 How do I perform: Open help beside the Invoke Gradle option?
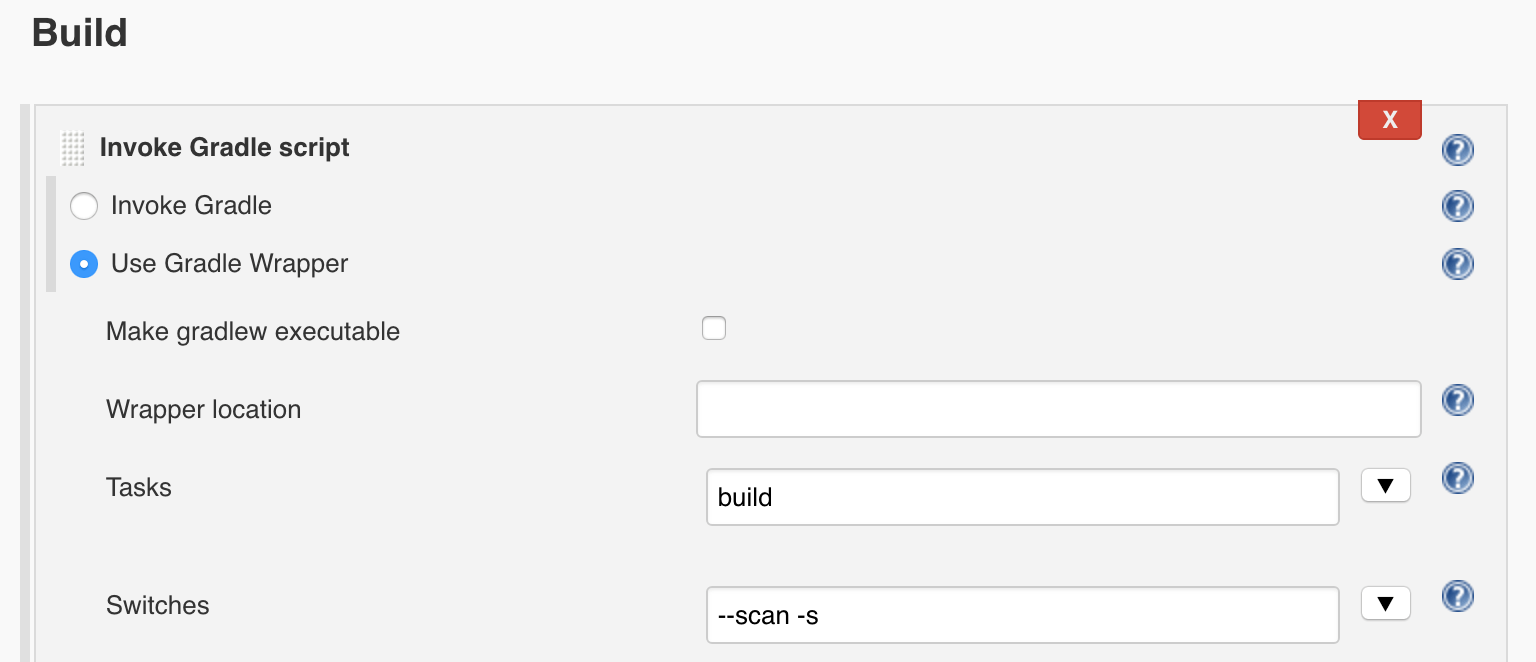click(x=1457, y=206)
